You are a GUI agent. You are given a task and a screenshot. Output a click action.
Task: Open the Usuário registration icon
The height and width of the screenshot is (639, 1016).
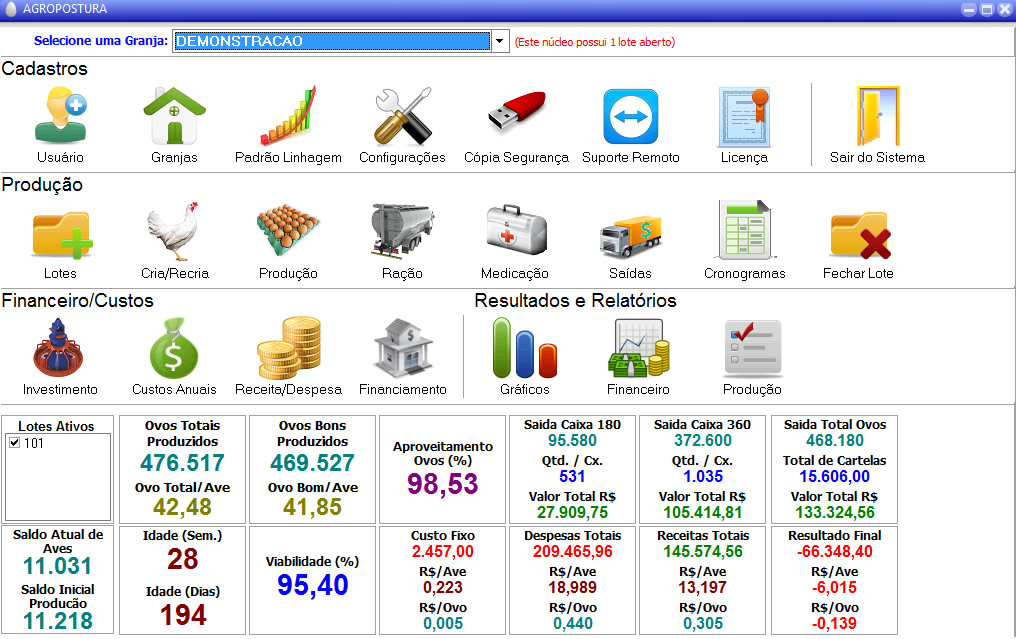coord(60,116)
